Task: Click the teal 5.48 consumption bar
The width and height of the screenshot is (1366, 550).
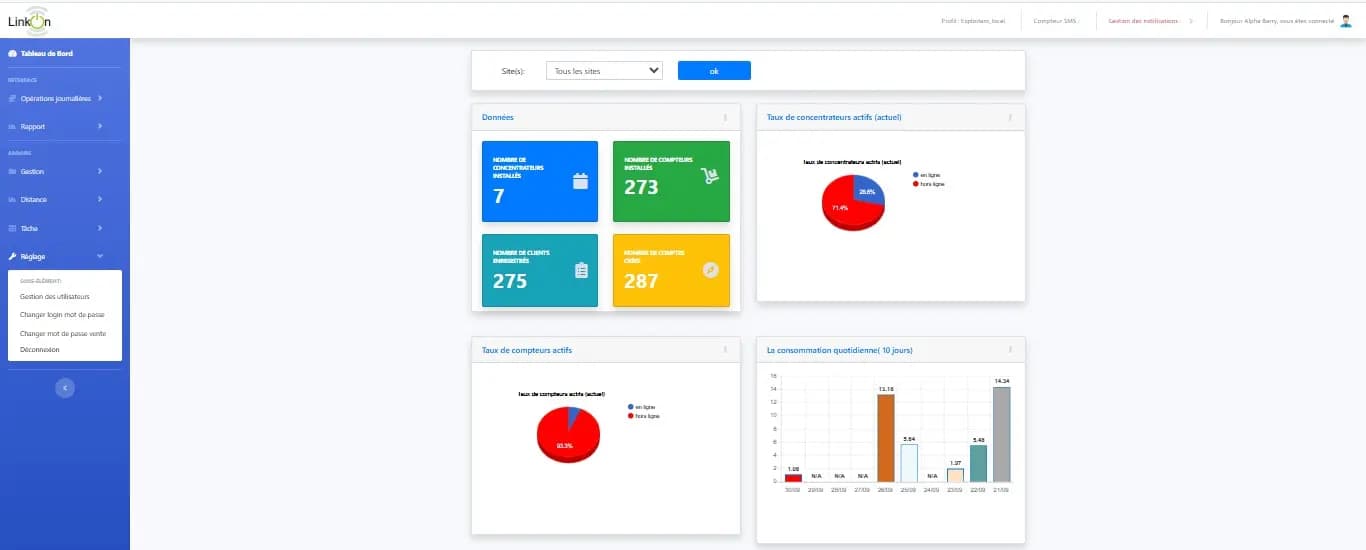Action: click(x=978, y=463)
